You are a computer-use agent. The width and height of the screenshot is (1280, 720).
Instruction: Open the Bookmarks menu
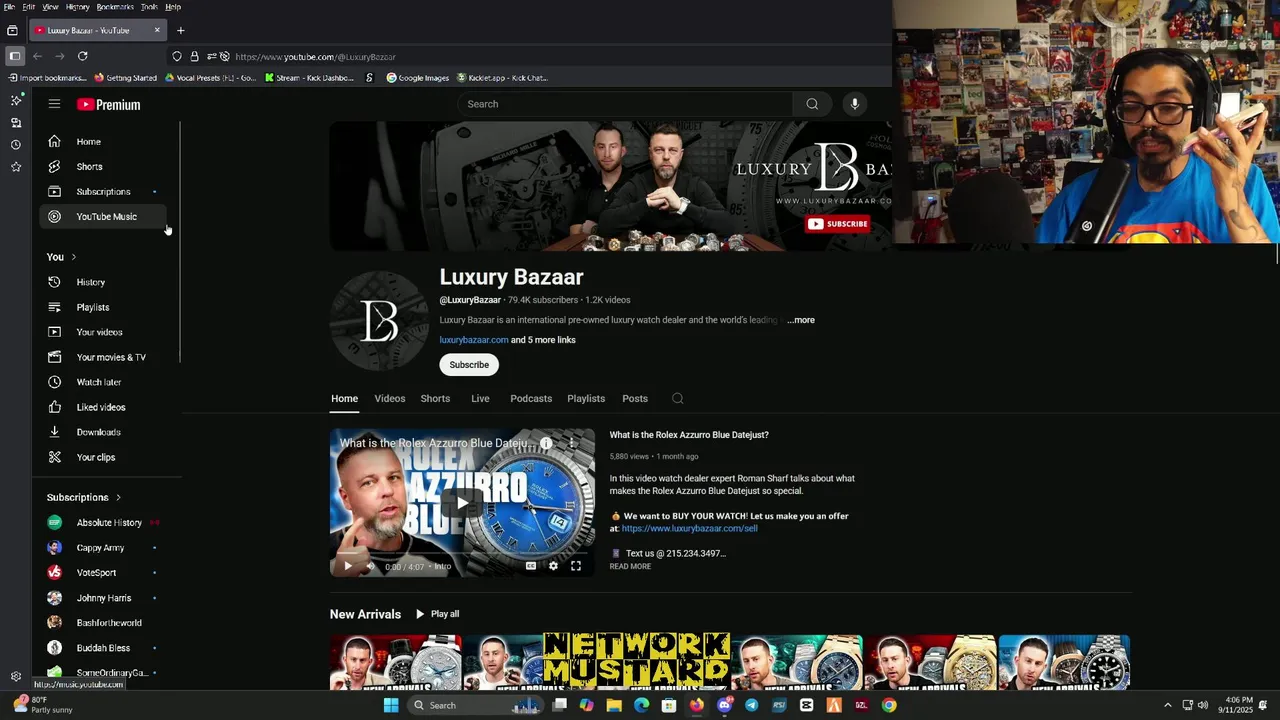115,7
